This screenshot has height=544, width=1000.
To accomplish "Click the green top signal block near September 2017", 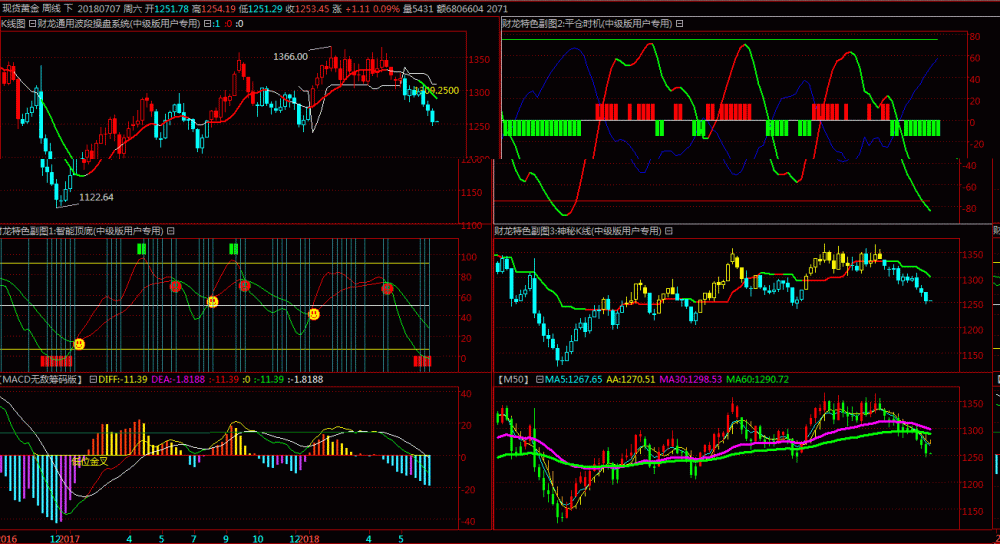I will [x=233, y=249].
